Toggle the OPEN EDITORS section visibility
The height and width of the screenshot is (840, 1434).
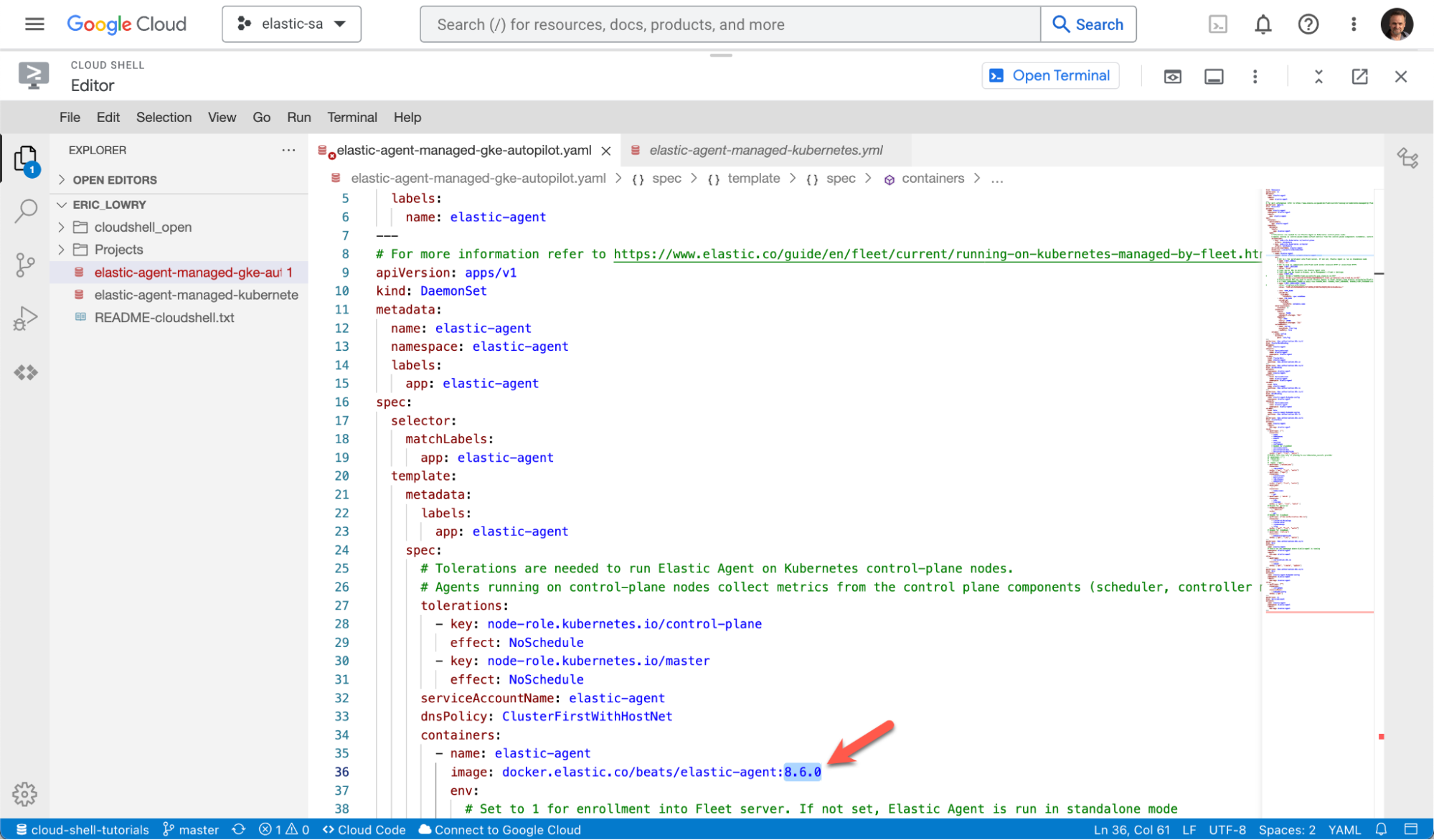pyautogui.click(x=64, y=179)
